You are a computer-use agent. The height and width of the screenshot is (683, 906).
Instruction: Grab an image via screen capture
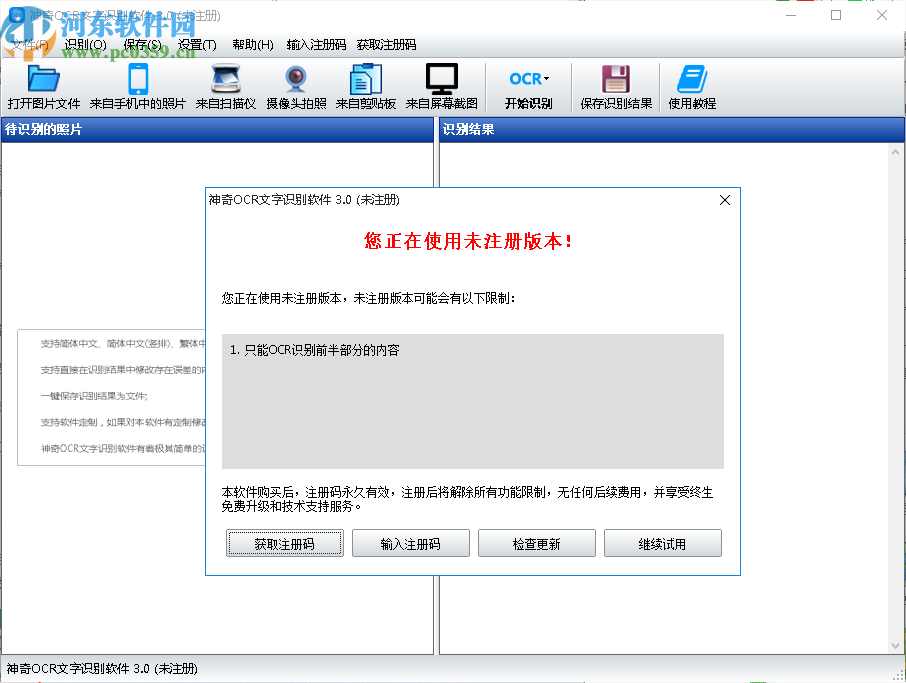(x=441, y=85)
